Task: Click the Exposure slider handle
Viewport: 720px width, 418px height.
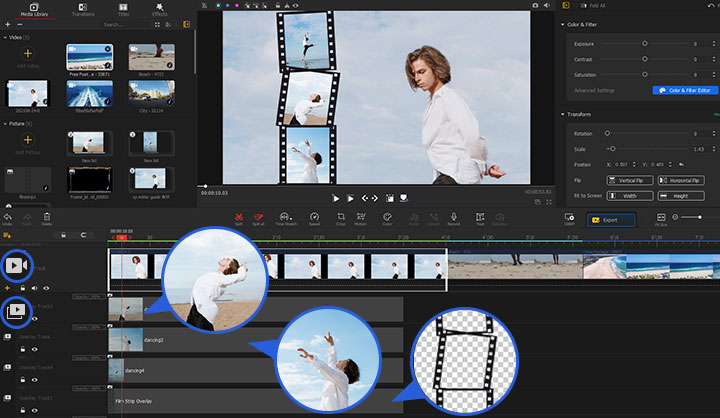Action: pyautogui.click(x=644, y=44)
